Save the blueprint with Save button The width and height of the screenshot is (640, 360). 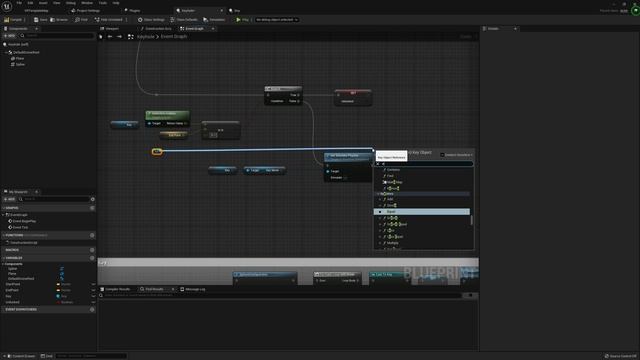tap(41, 20)
